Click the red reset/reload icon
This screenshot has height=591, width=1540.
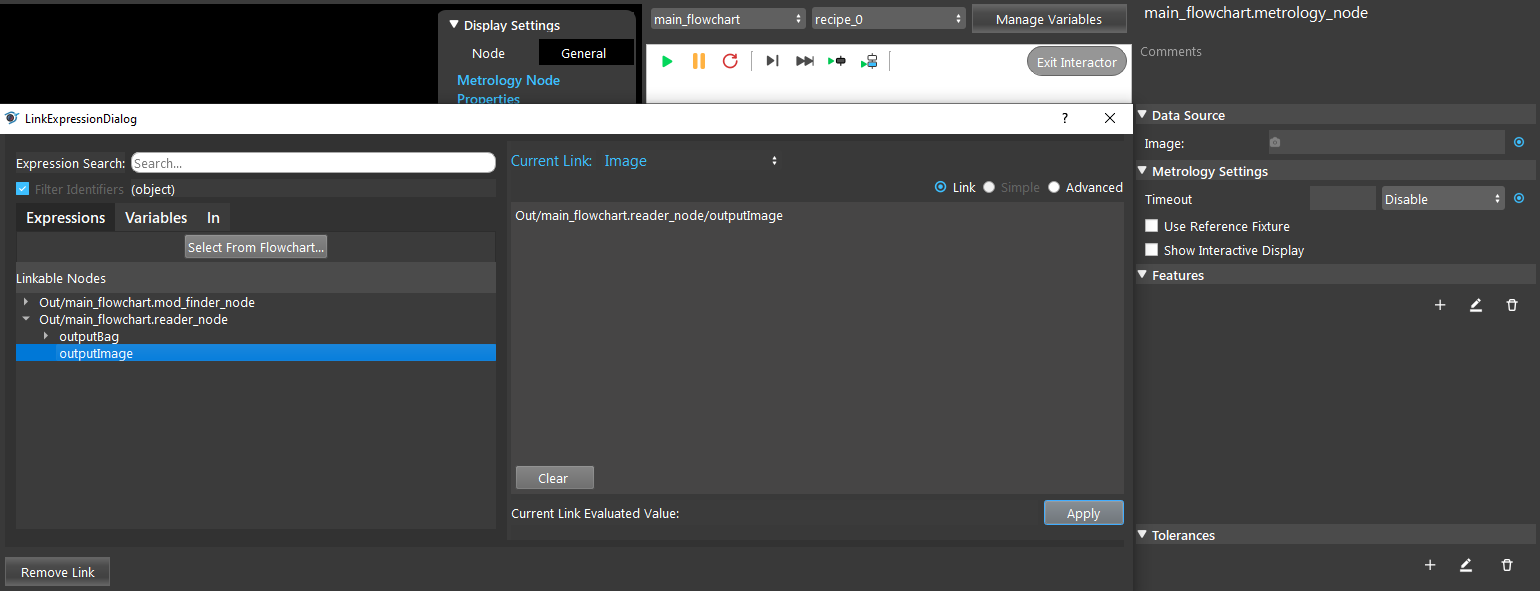(x=730, y=61)
